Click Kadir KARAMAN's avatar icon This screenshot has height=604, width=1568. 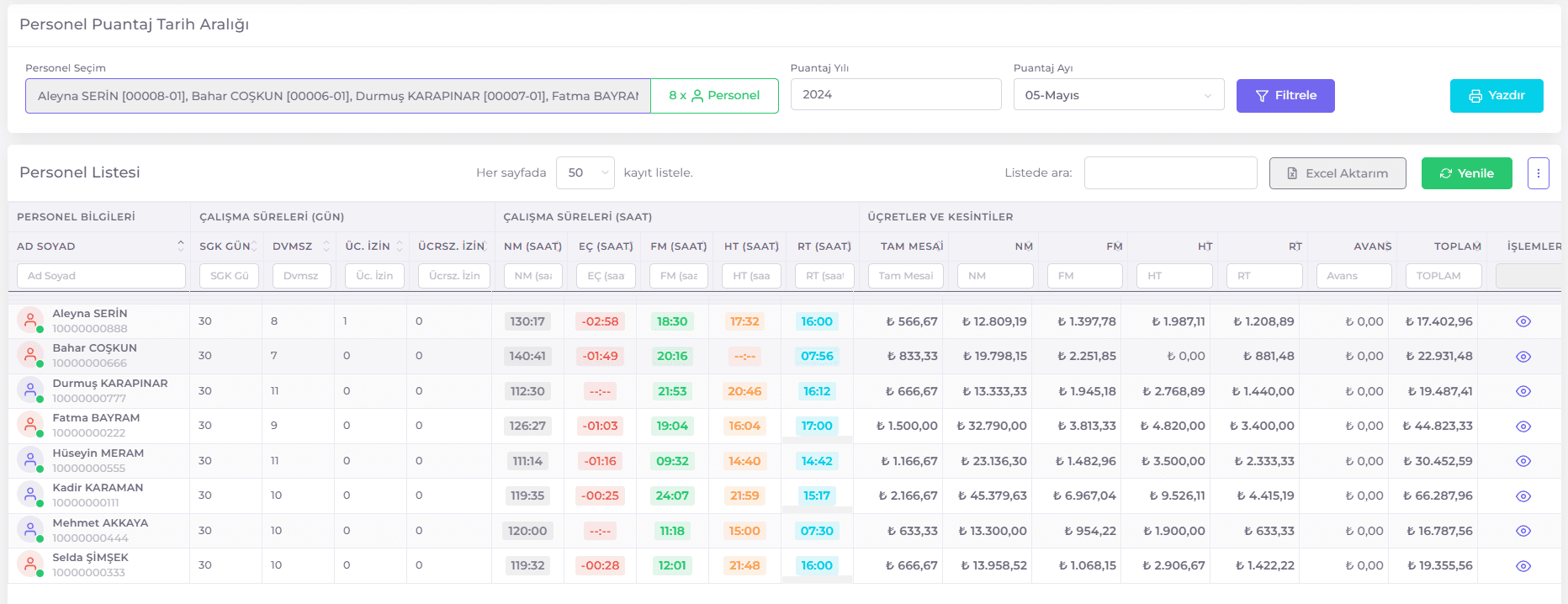(x=30, y=495)
